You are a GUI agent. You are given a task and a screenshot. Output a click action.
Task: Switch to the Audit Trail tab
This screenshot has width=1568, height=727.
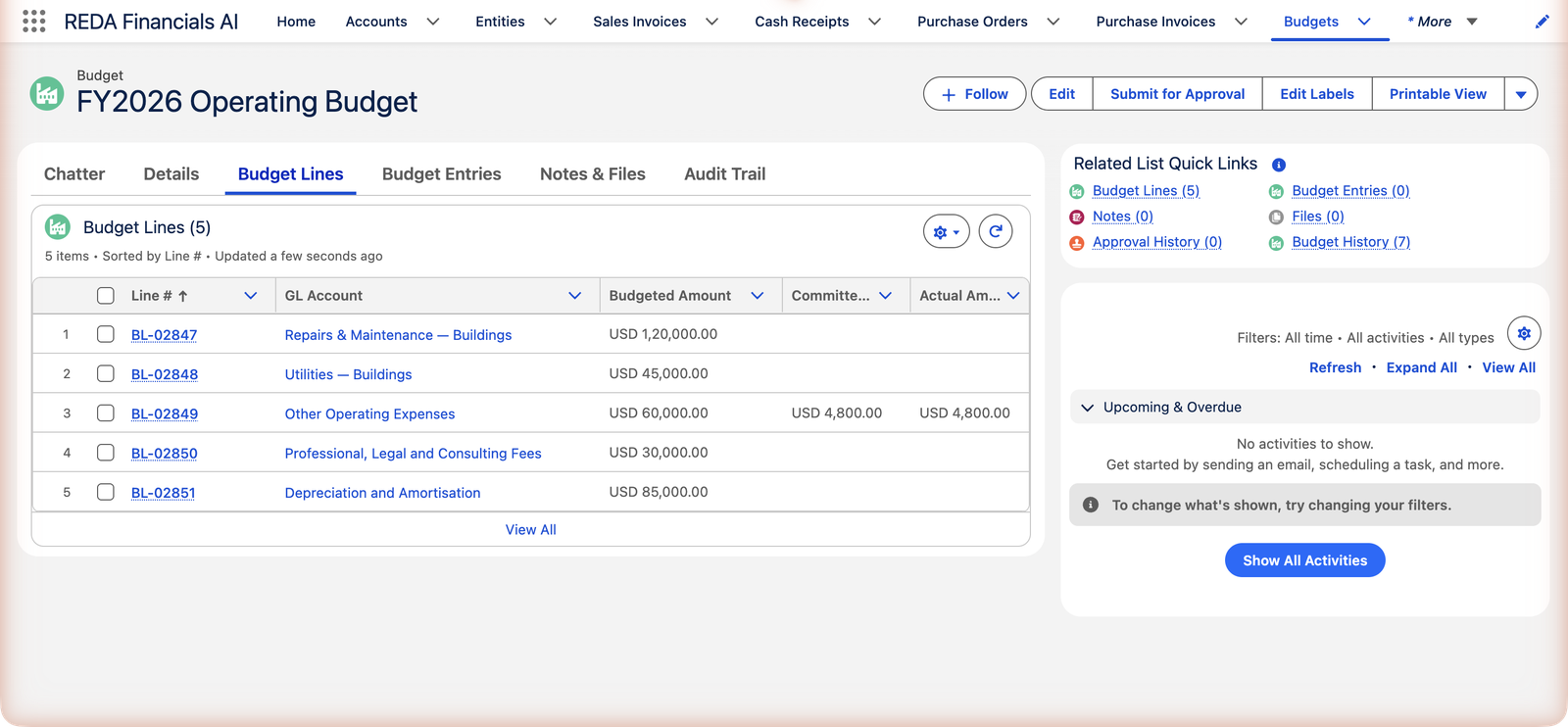[725, 173]
